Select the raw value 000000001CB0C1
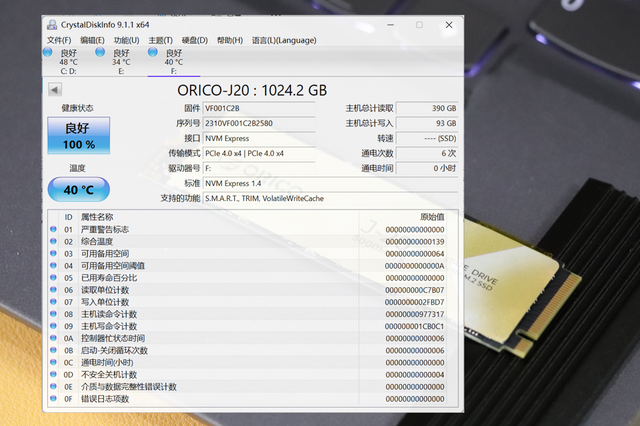 coord(415,326)
